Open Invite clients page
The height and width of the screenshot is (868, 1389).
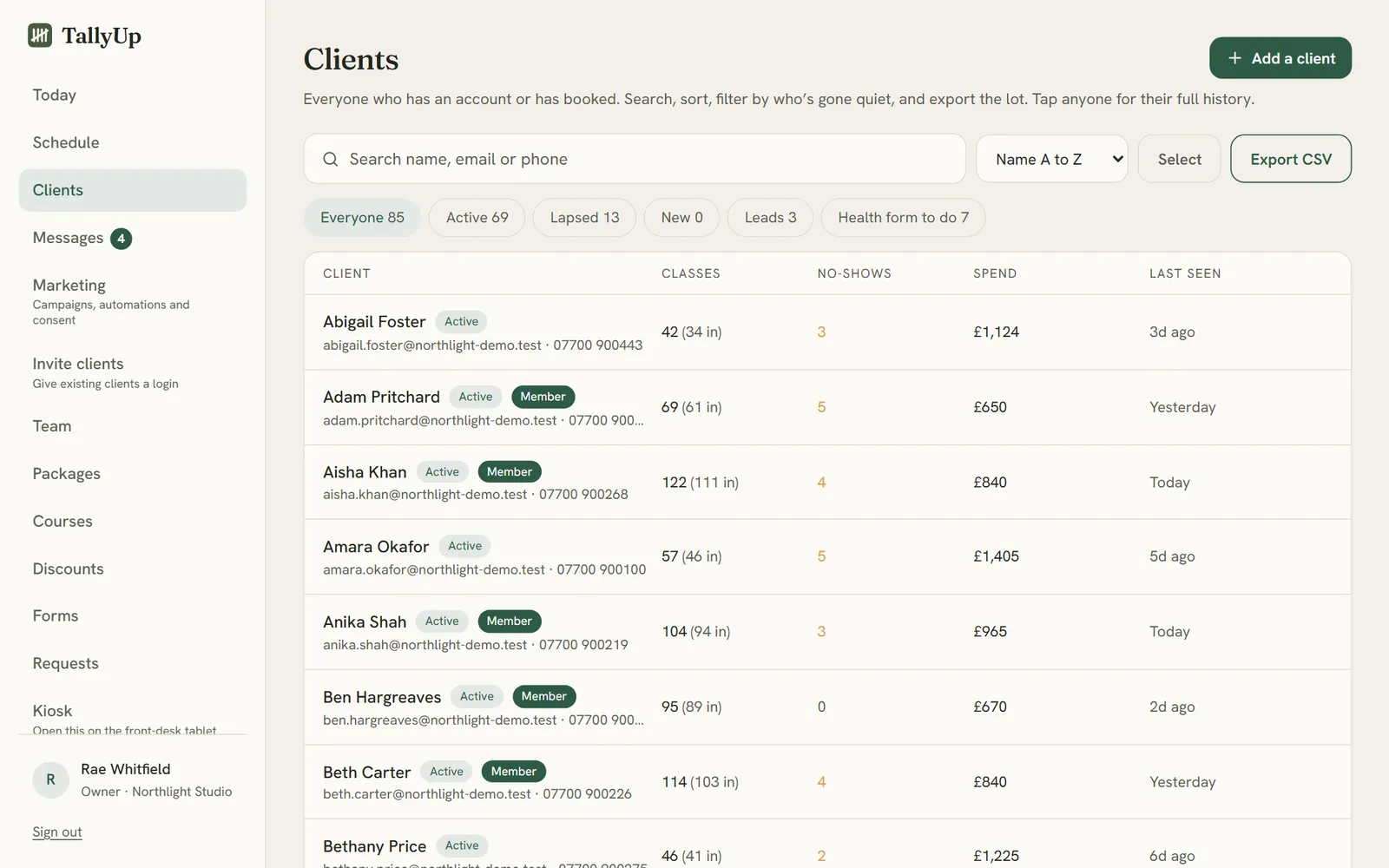pyautogui.click(x=132, y=372)
